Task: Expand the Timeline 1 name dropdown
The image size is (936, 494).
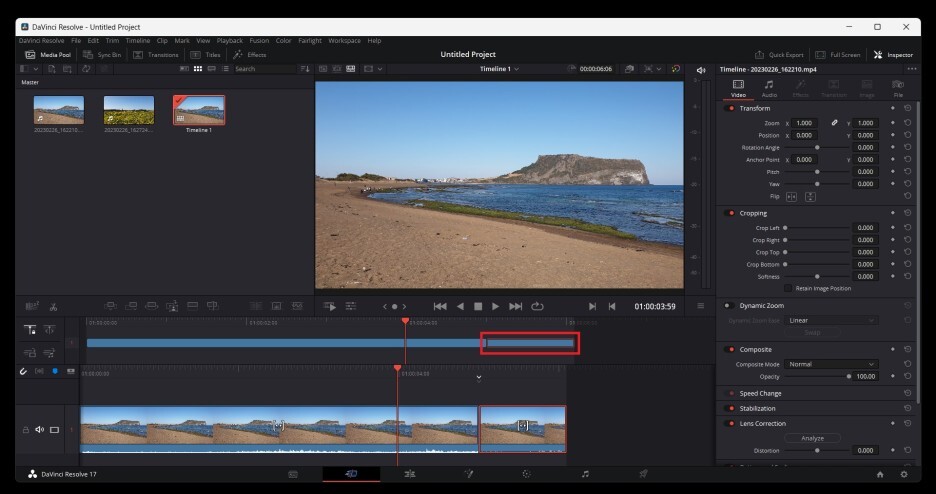Action: [x=498, y=69]
